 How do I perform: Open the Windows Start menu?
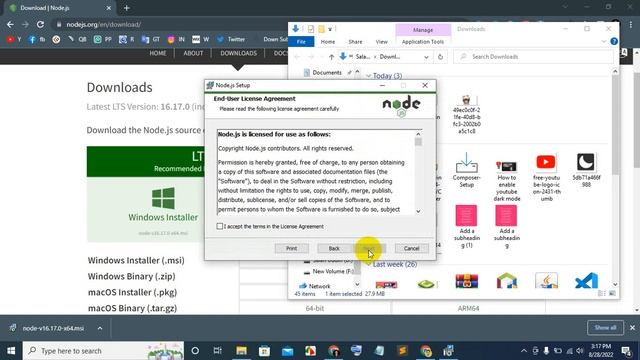11,351
